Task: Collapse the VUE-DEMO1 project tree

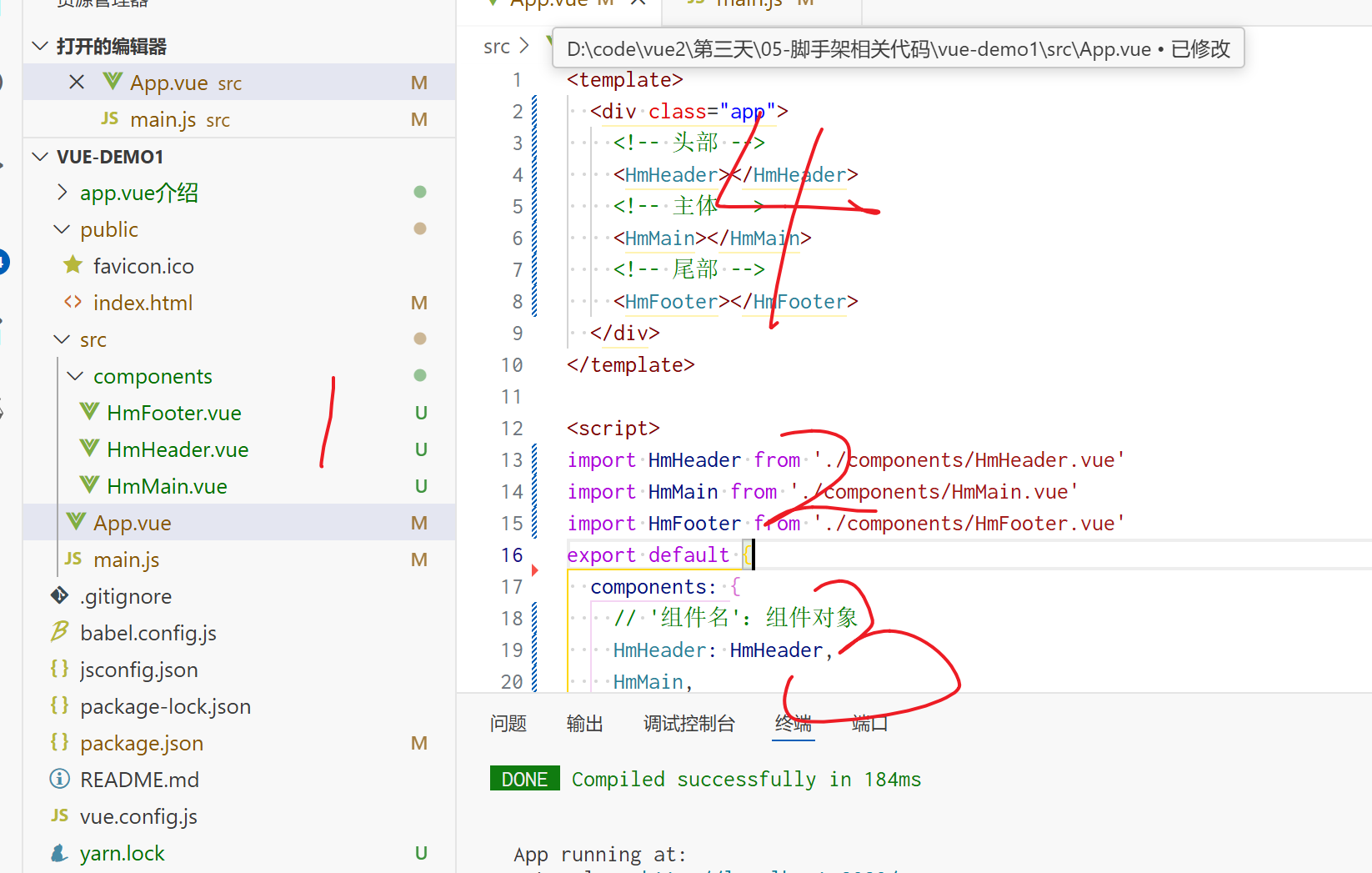Action: click(x=39, y=156)
